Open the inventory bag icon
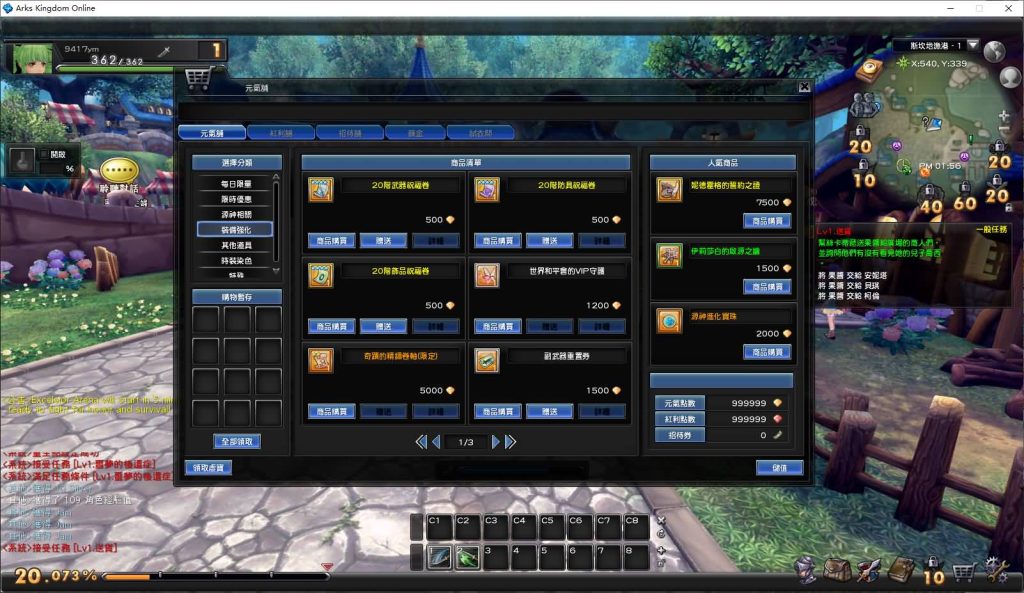The image size is (1024, 593). tap(837, 570)
